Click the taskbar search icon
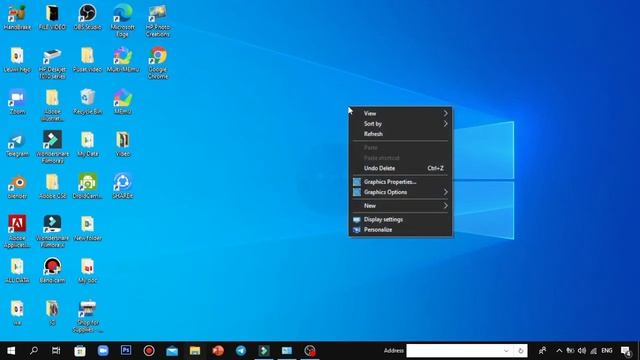 tap(34, 350)
